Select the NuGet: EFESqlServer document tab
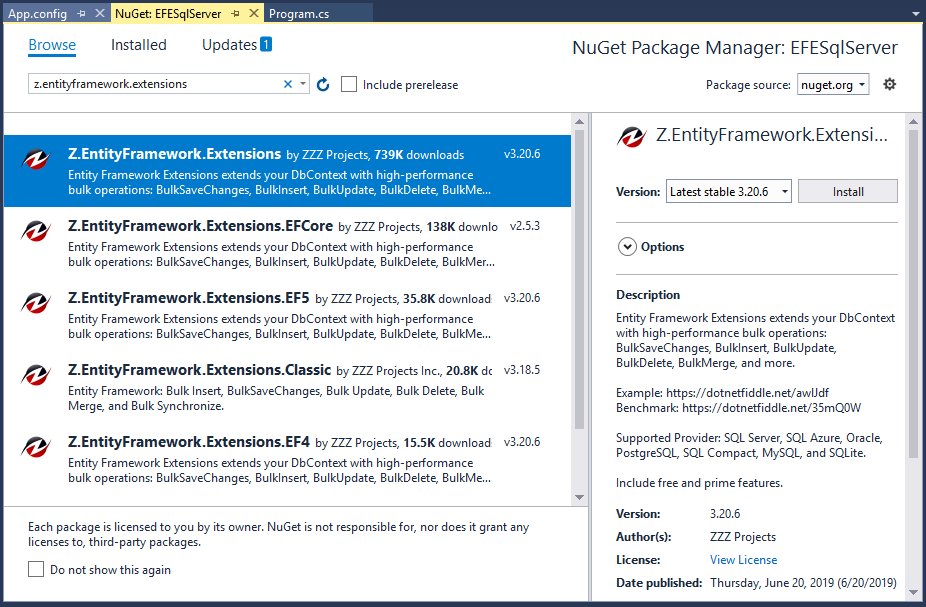This screenshot has width=926, height=607. [168, 14]
